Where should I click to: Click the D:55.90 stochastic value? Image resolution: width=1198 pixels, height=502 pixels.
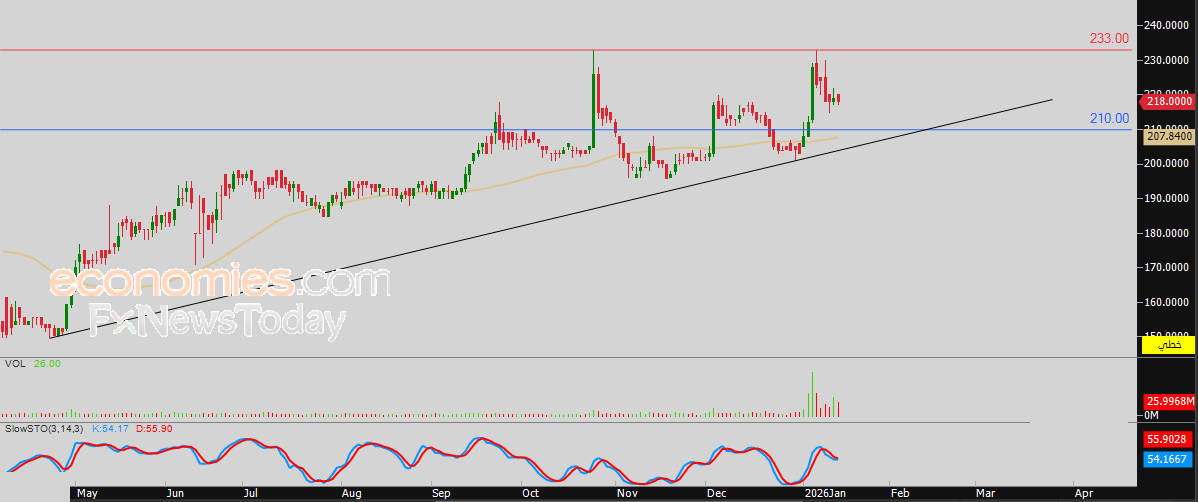[154, 428]
